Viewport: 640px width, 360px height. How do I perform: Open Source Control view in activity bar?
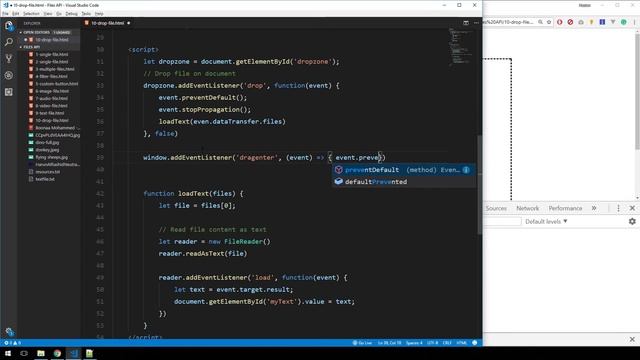point(9,59)
